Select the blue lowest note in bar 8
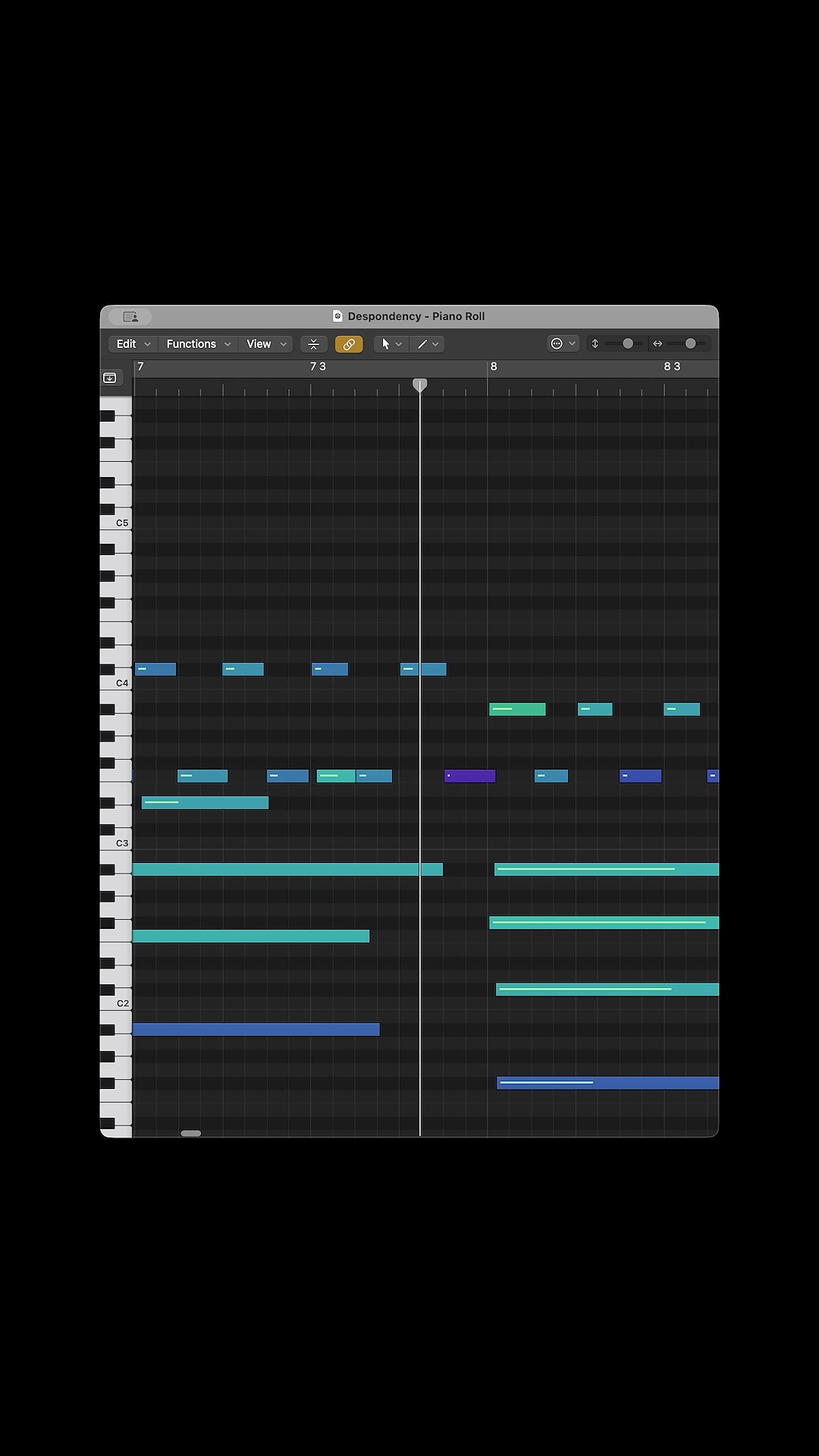Viewport: 819px width, 1456px height. 607,1083
